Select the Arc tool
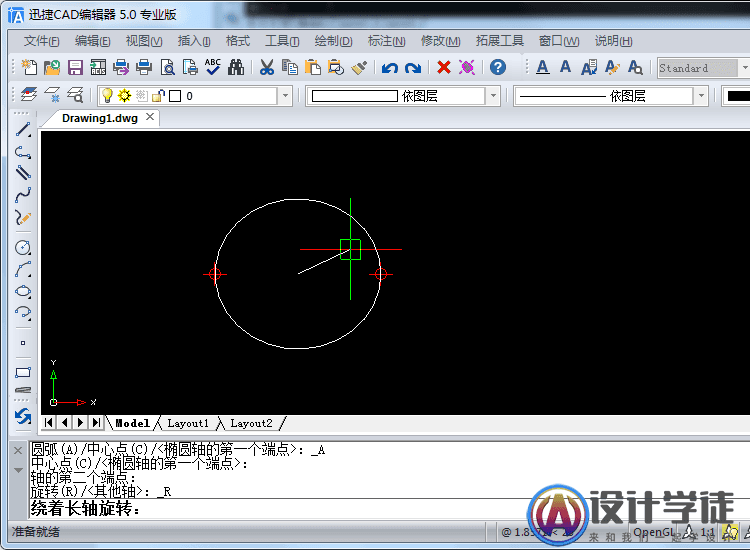This screenshot has width=750, height=550. pos(23,269)
